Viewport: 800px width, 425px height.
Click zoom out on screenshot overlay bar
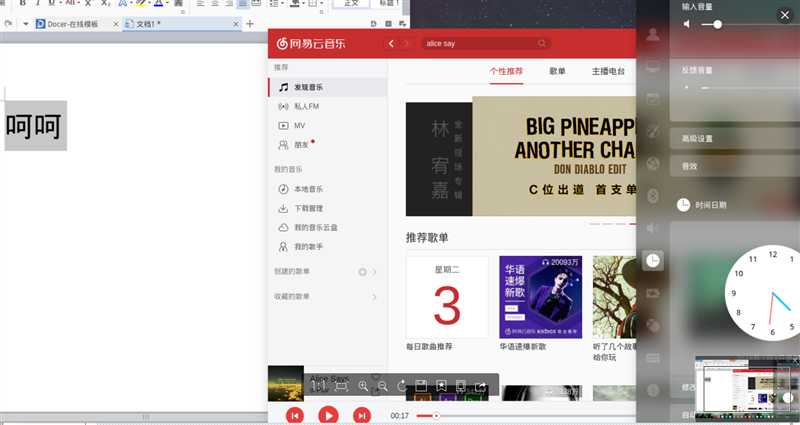tap(383, 386)
